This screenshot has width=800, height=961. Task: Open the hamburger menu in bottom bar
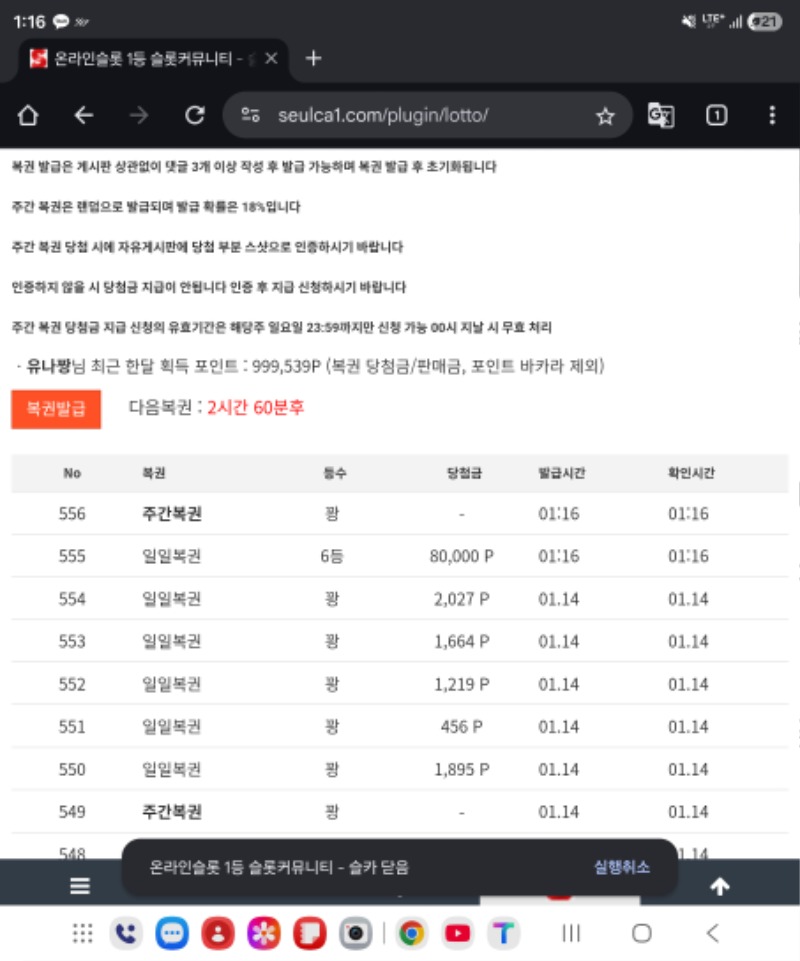80,886
